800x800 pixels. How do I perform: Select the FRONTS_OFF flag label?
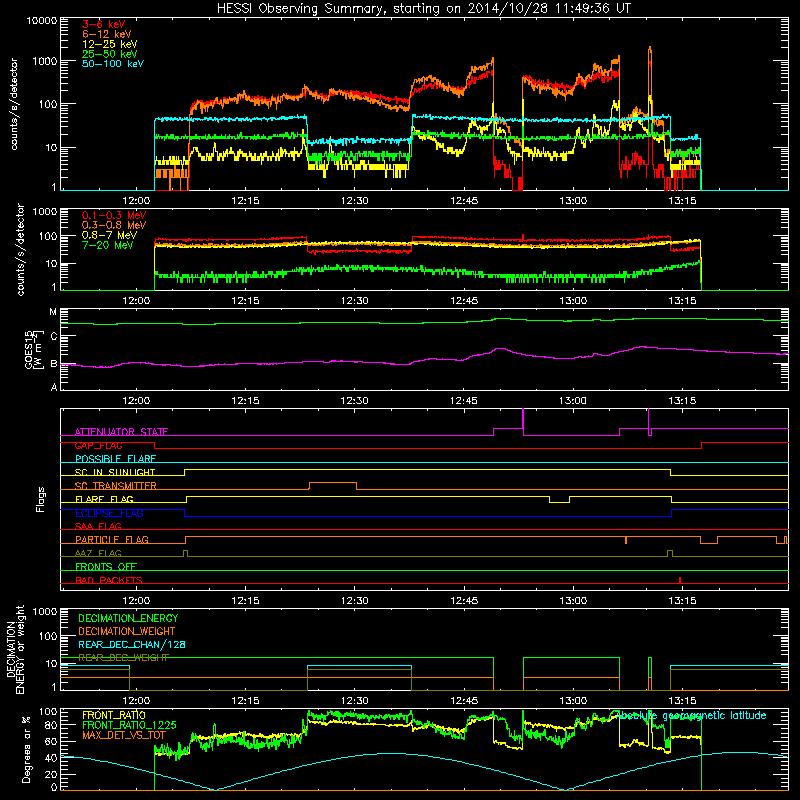(106, 567)
